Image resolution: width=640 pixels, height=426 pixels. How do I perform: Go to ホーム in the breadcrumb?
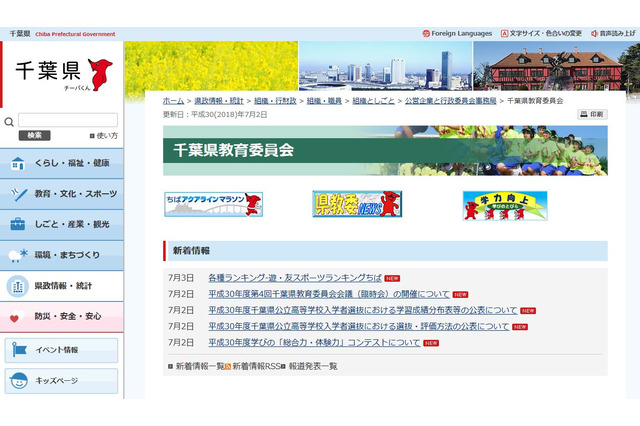173,100
